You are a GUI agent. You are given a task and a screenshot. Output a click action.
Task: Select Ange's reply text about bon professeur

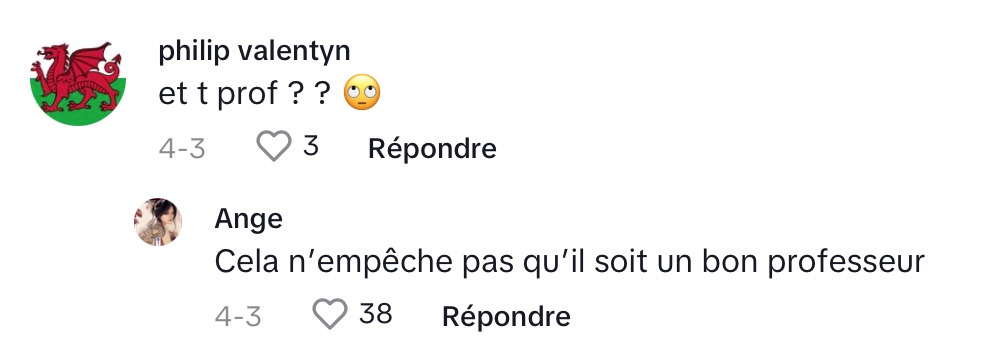point(570,263)
